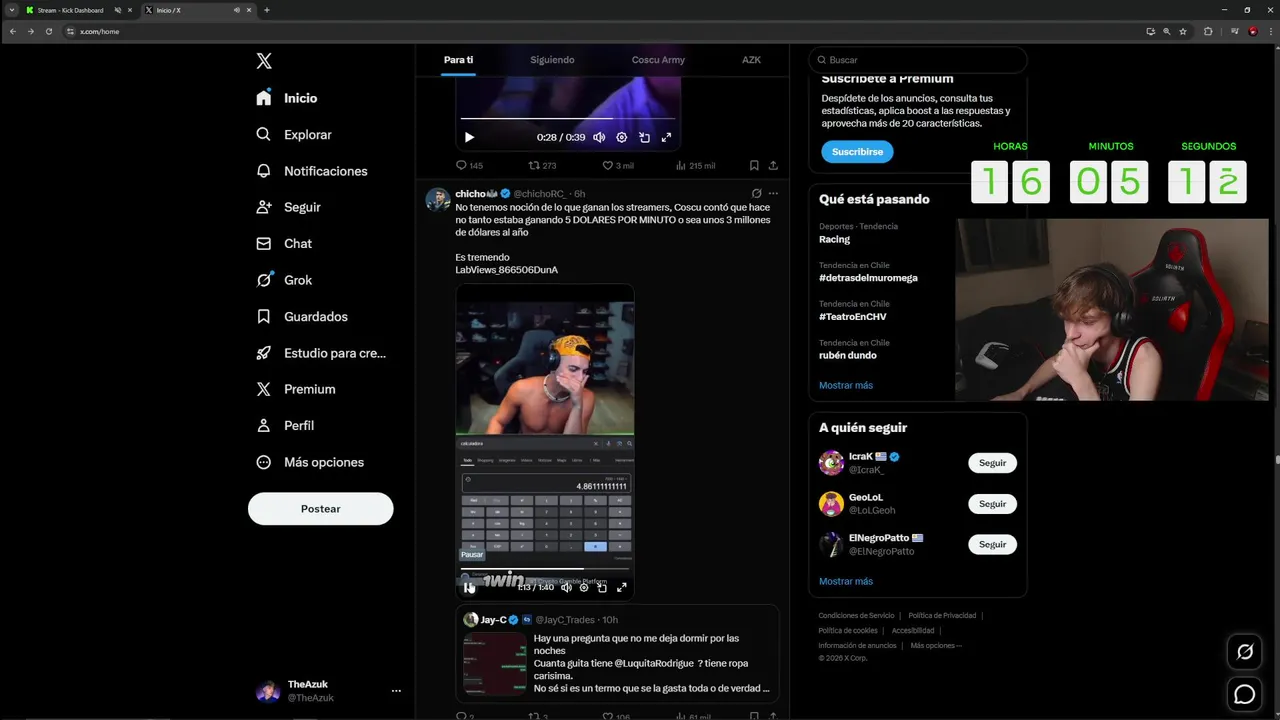Open Chat in the sidebar
The height and width of the screenshot is (720, 1280).
tap(284, 243)
